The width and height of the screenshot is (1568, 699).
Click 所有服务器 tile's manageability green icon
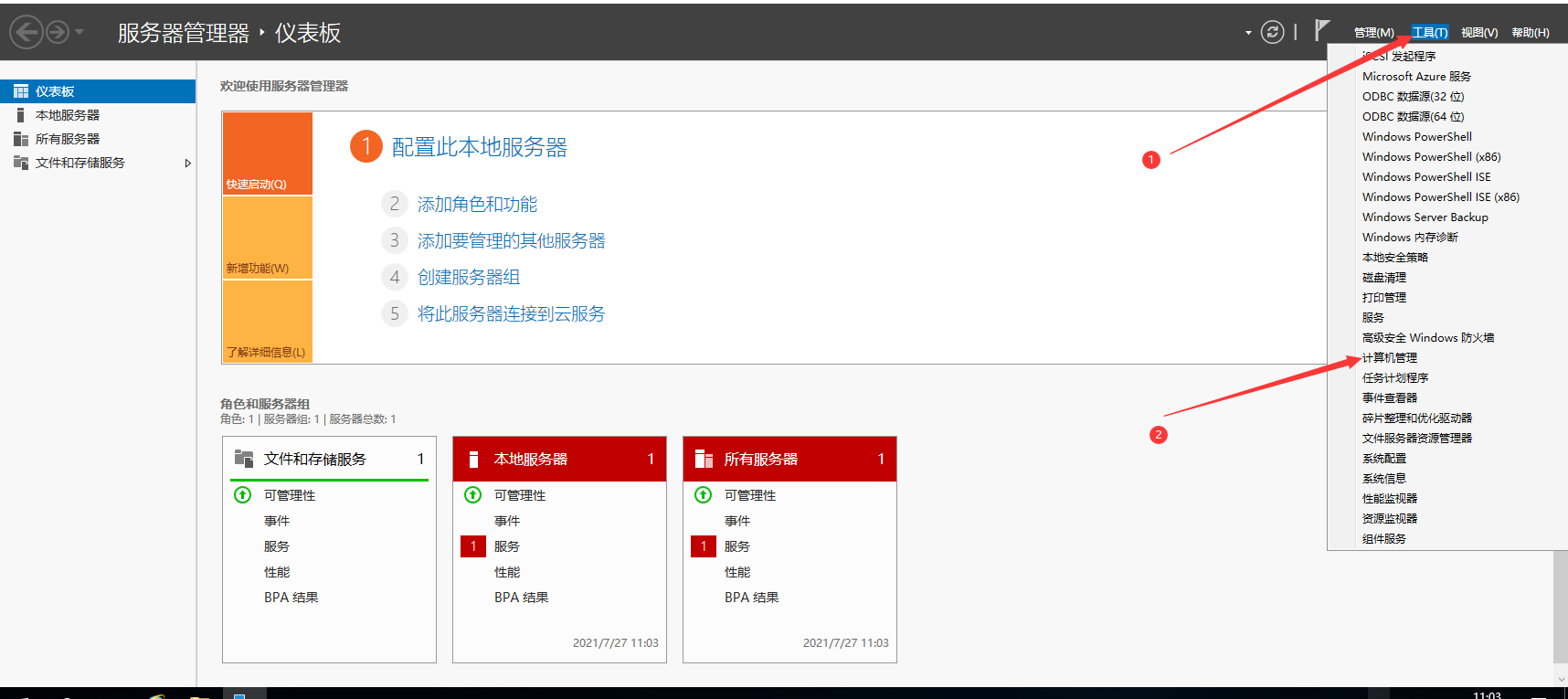tap(704, 495)
